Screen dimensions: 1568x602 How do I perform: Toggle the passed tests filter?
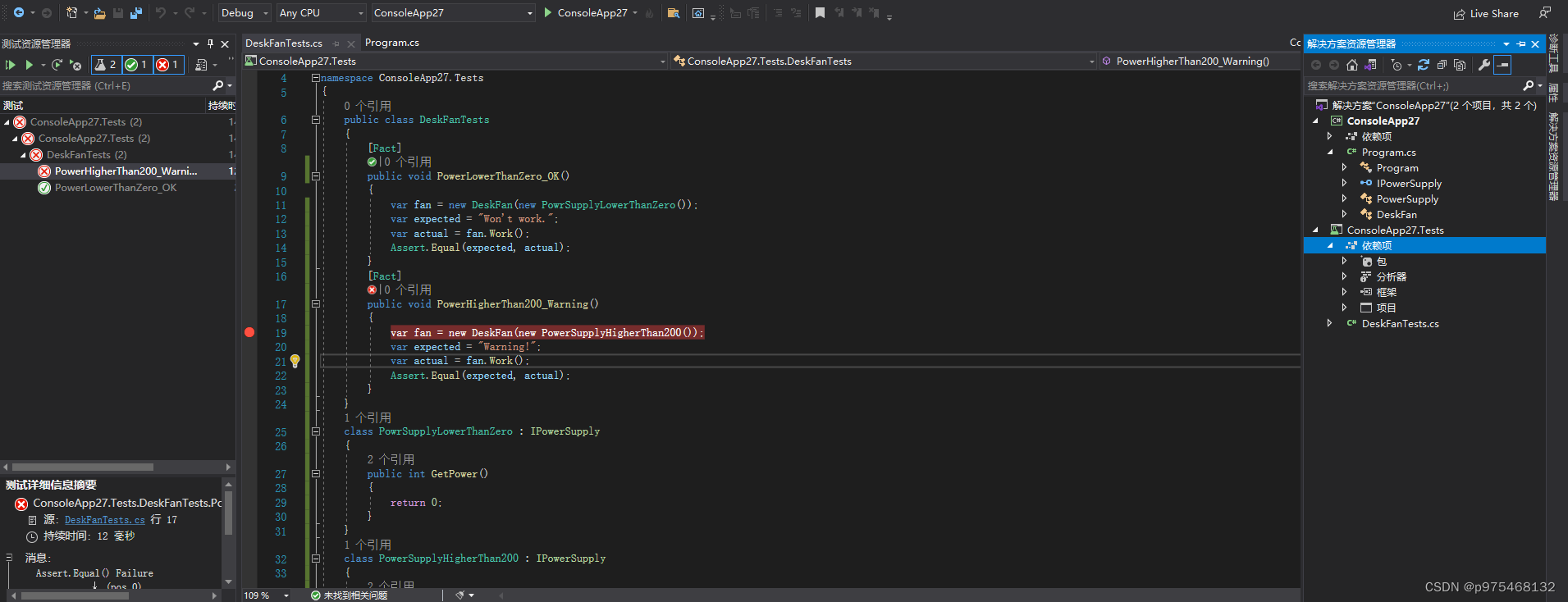pyautogui.click(x=136, y=65)
